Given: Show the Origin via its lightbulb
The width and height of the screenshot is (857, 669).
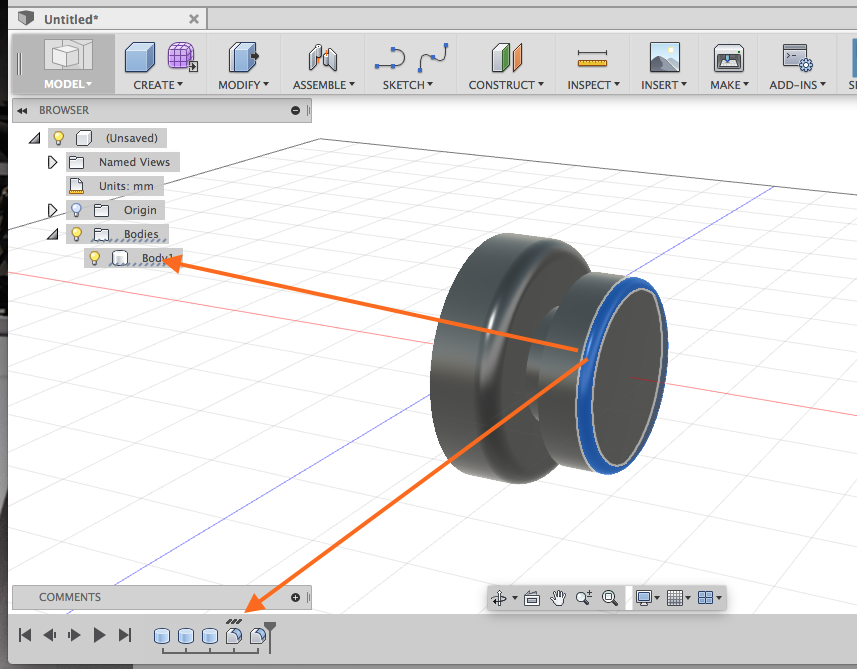Looking at the screenshot, I should pyautogui.click(x=77, y=210).
